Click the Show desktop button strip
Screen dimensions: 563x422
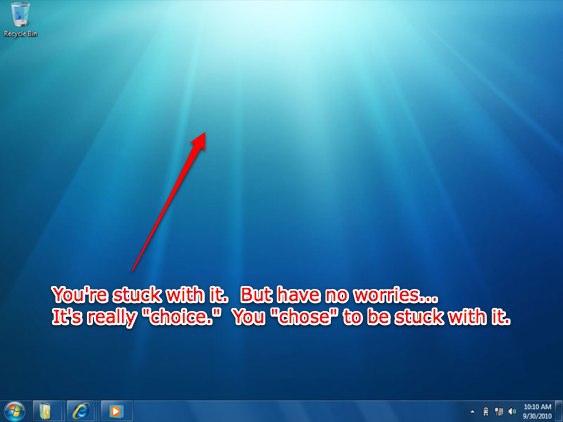tap(559, 411)
